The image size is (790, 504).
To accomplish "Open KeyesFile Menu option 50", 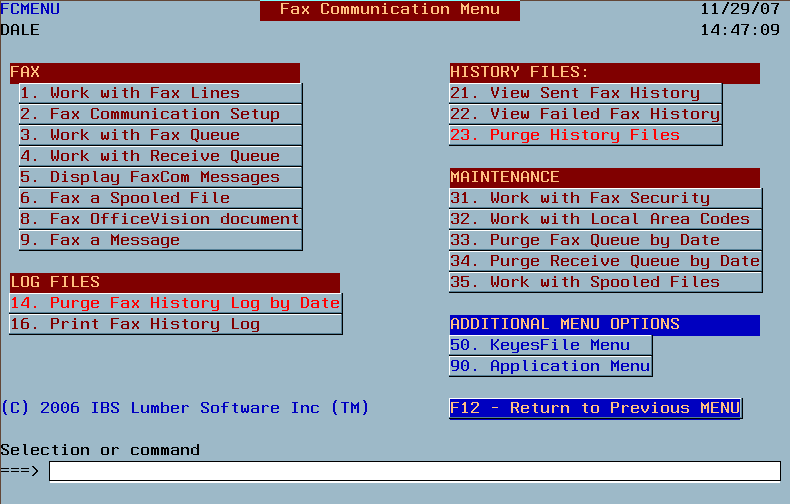I will pos(551,345).
